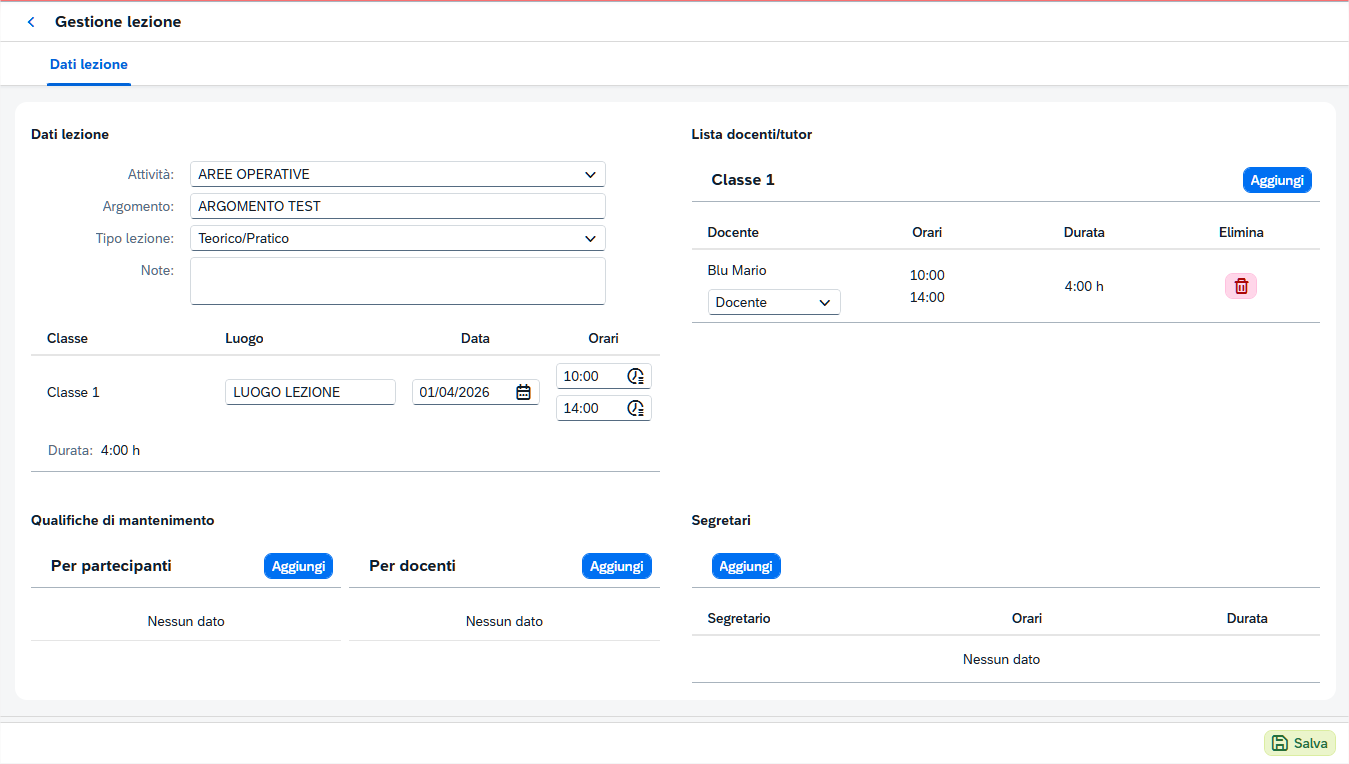
Task: Open the Docente role dropdown under Blu Mario
Action: point(774,302)
